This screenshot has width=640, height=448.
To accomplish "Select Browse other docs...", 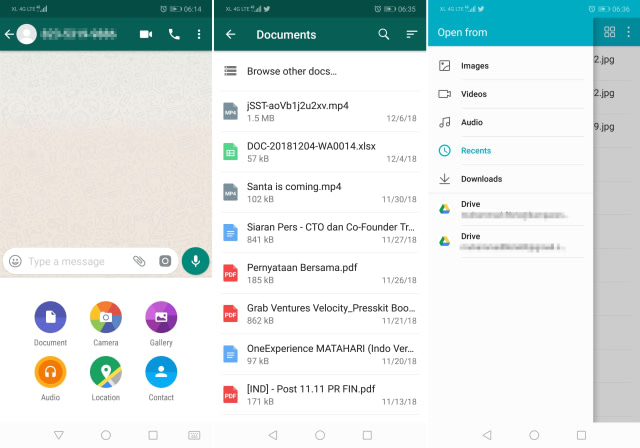I will pyautogui.click(x=320, y=71).
